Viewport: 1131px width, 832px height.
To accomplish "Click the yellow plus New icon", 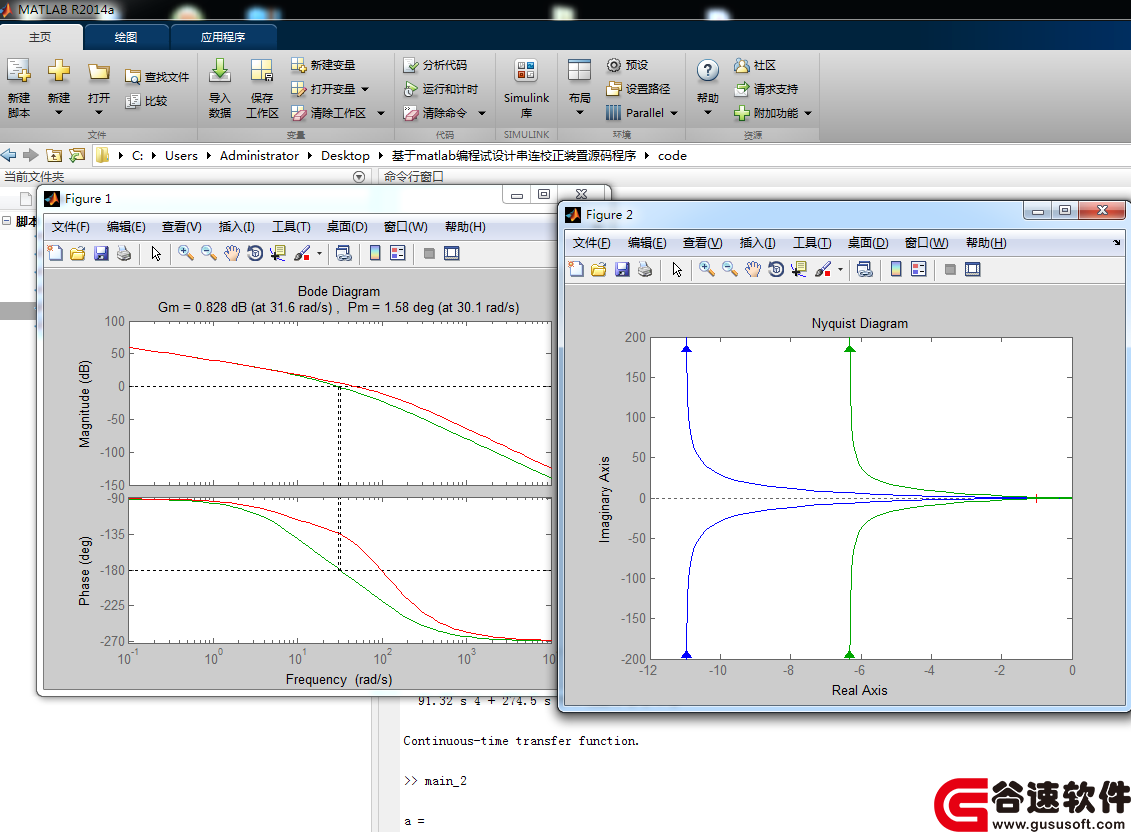I will [x=58, y=71].
